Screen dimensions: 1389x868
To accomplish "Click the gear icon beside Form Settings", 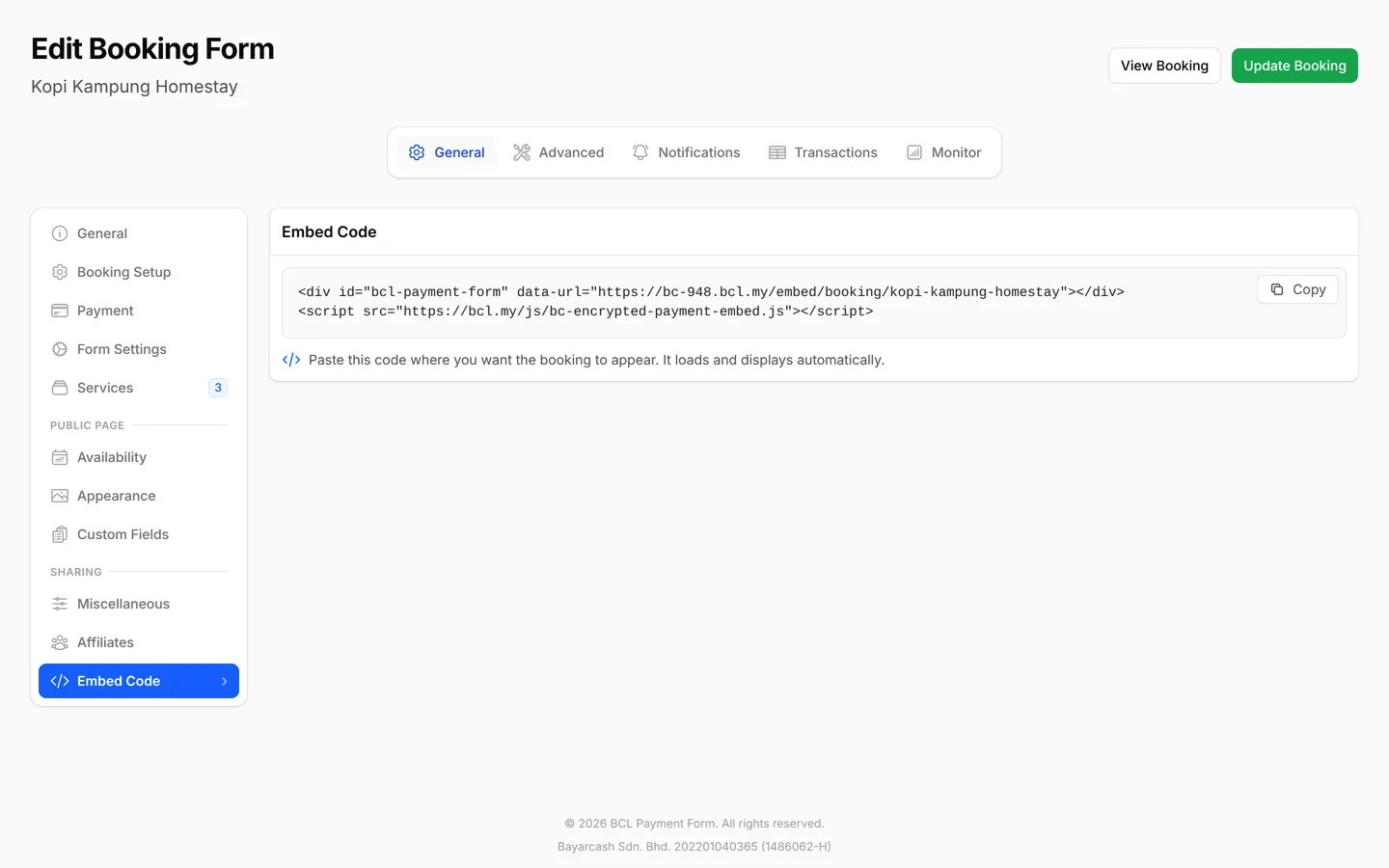I will pyautogui.click(x=60, y=349).
